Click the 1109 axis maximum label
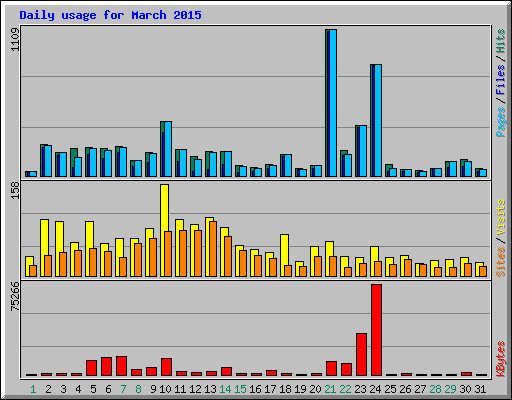Image resolution: width=512 pixels, height=400 pixels. 15,39
